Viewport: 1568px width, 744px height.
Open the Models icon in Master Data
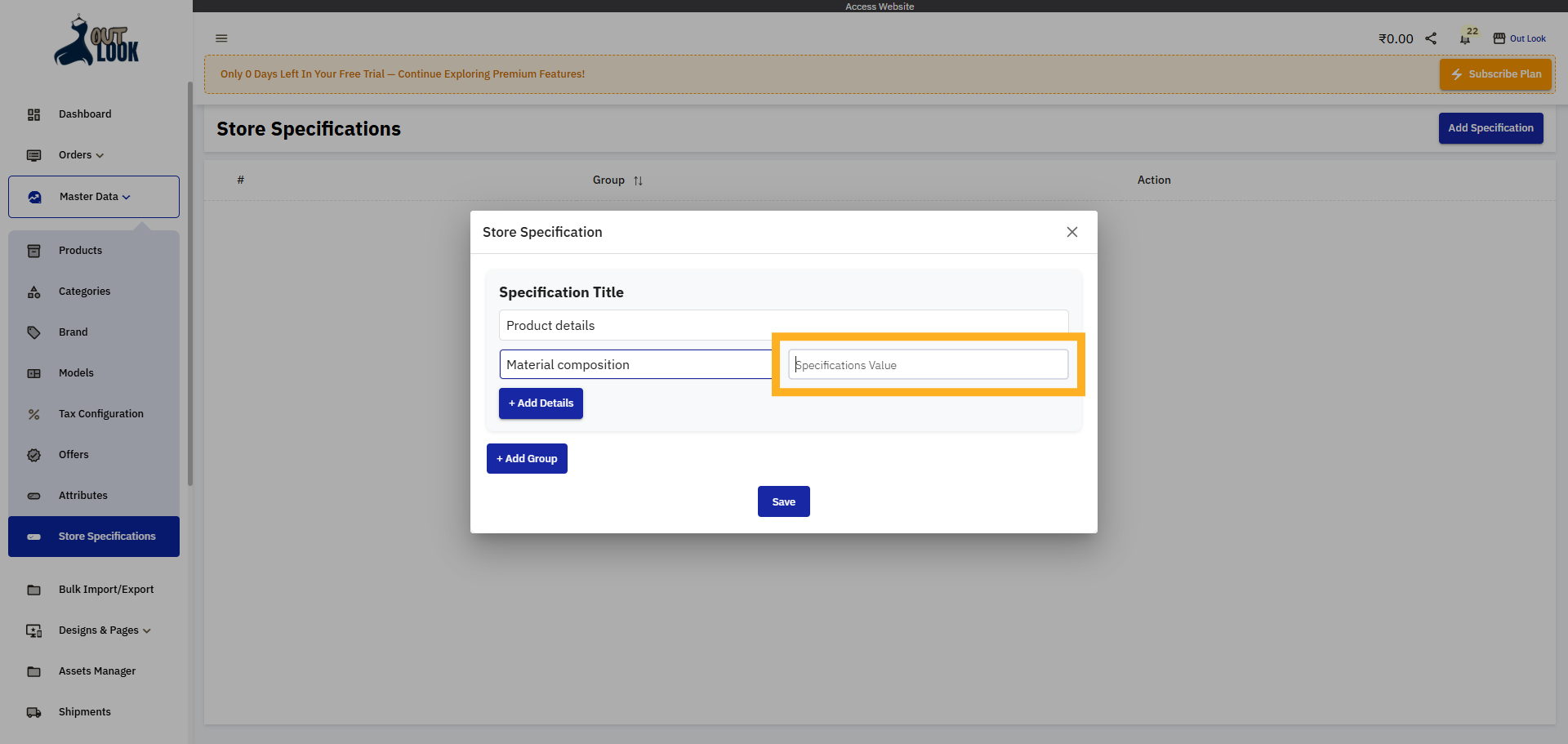click(x=33, y=373)
